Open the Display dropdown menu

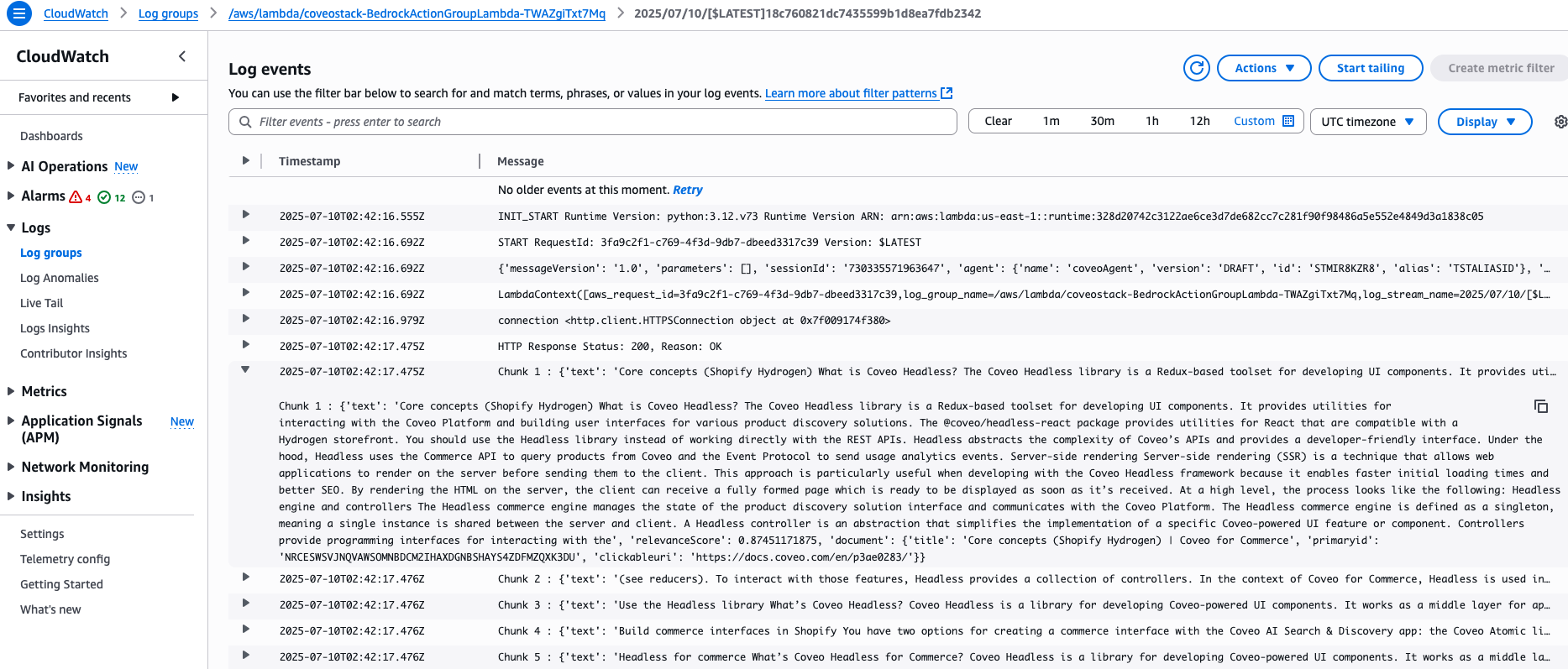coord(1485,122)
